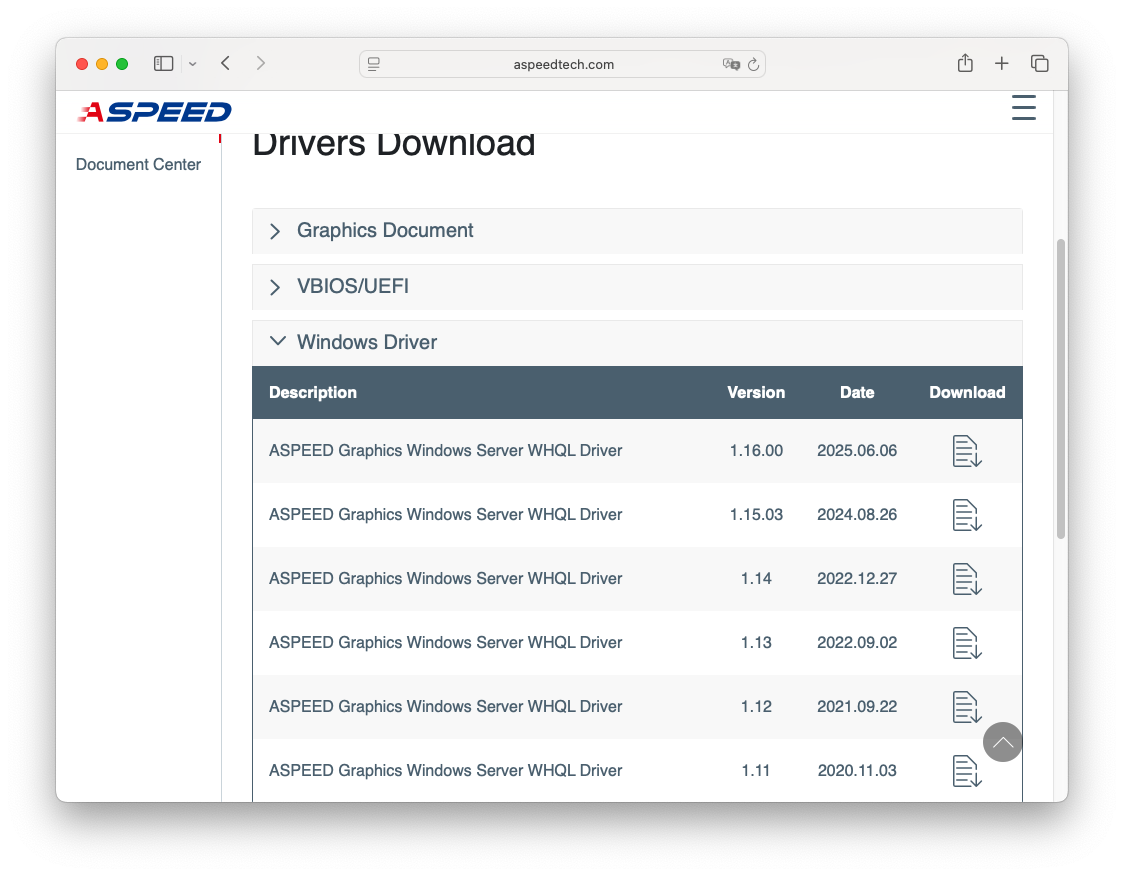Collapse the Windows Driver section
The width and height of the screenshot is (1124, 876).
367,342
